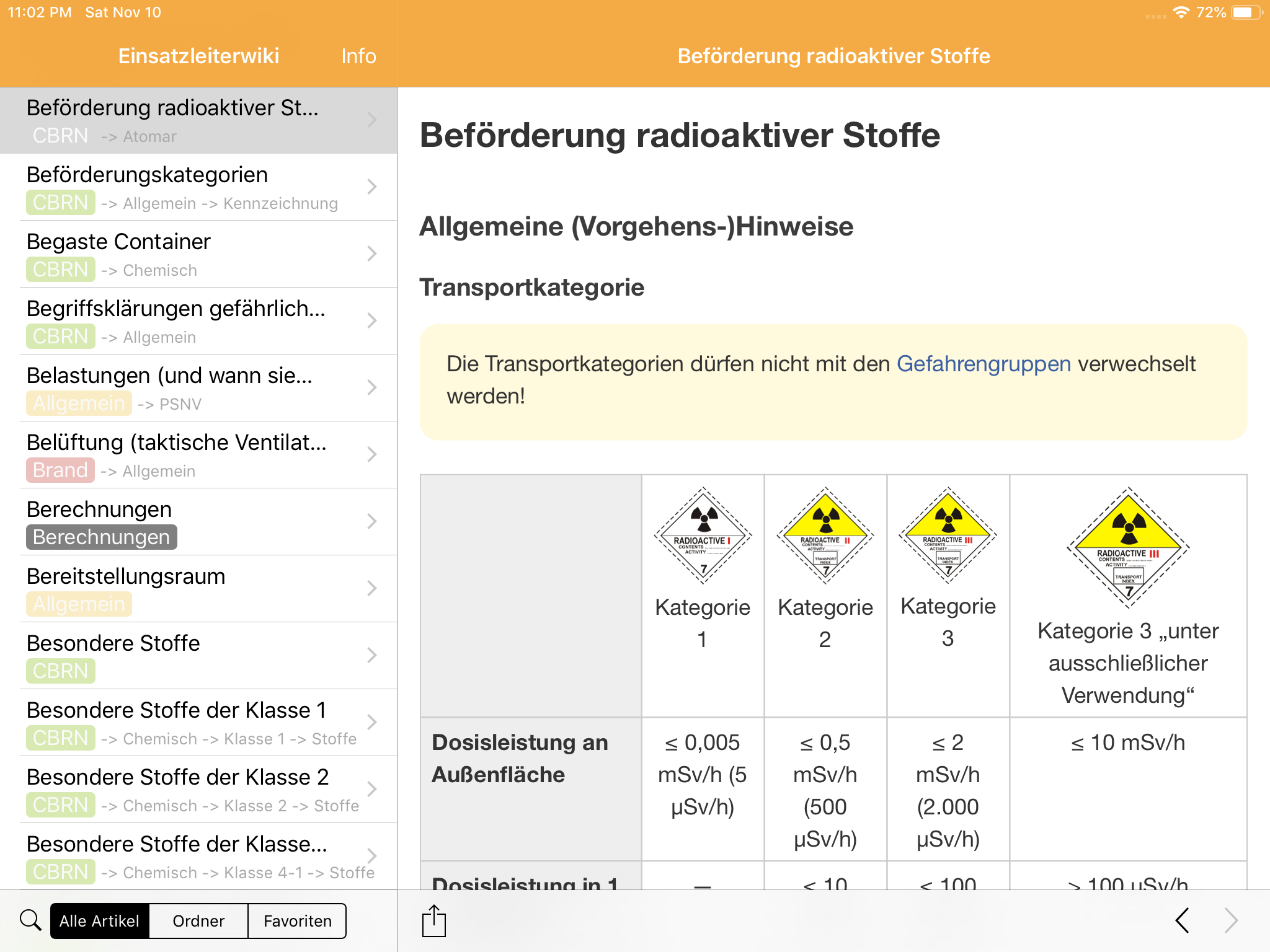Check the Wi-Fi status icon
This screenshot has width=1270, height=952.
tap(1181, 12)
